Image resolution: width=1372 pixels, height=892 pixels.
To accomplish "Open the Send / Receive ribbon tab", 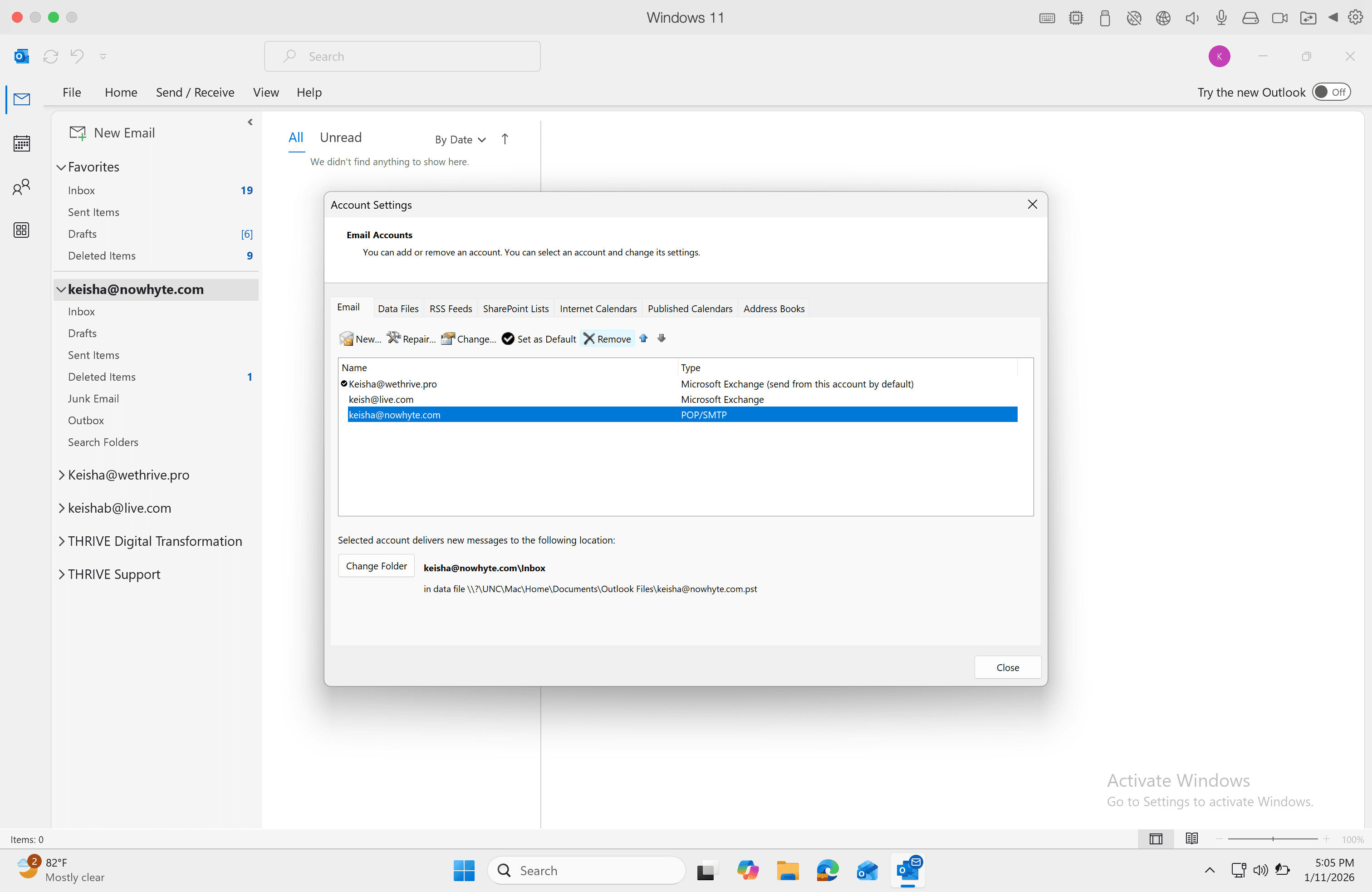I will pyautogui.click(x=195, y=92).
